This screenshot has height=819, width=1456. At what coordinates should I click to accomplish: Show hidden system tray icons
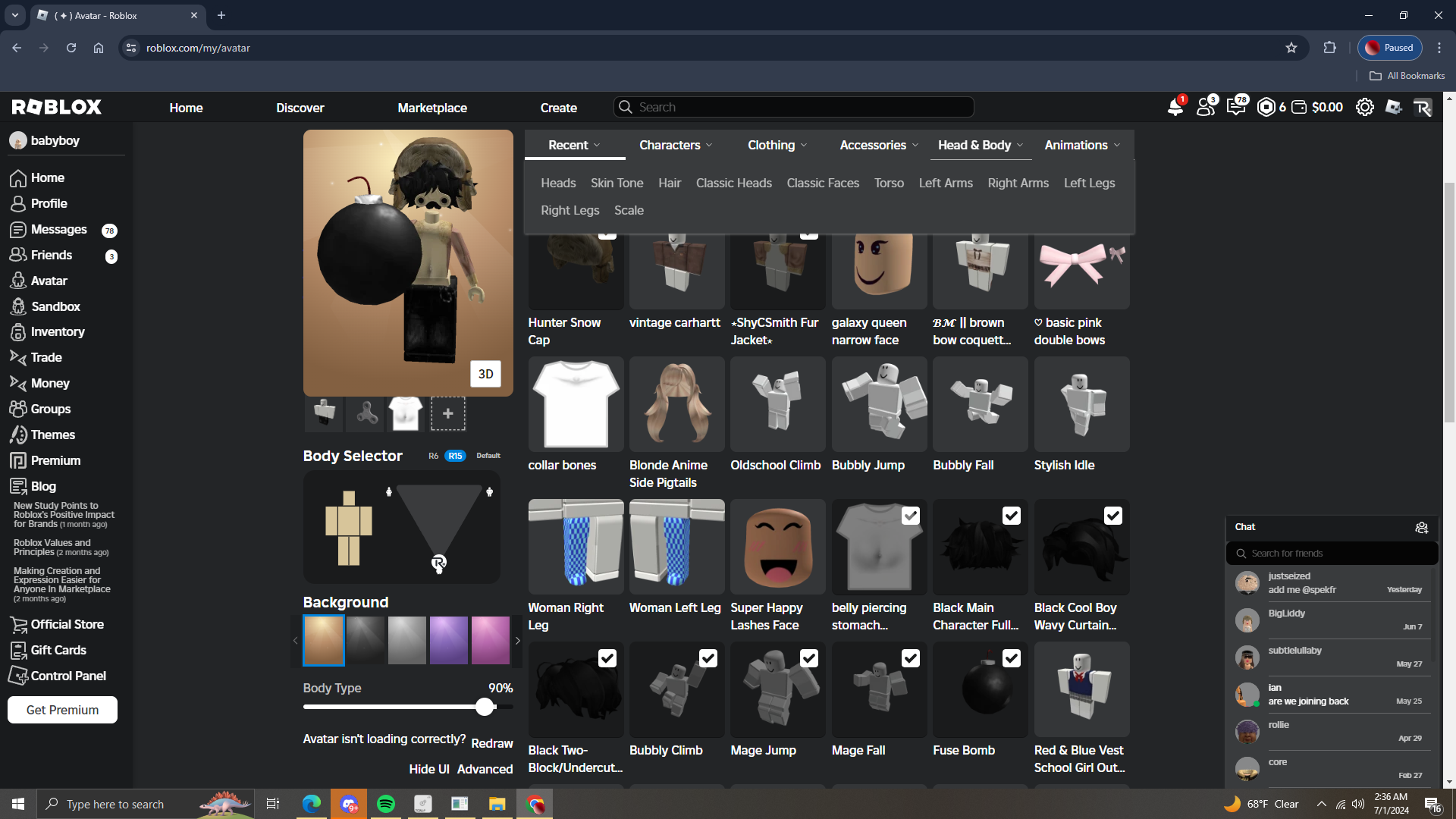point(1322,804)
